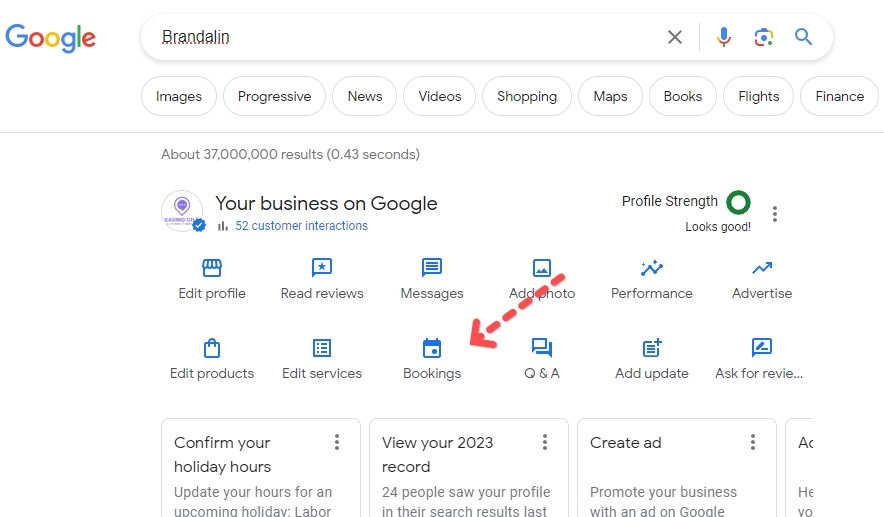Click the magnifying glass search button
The image size is (884, 517).
(803, 37)
